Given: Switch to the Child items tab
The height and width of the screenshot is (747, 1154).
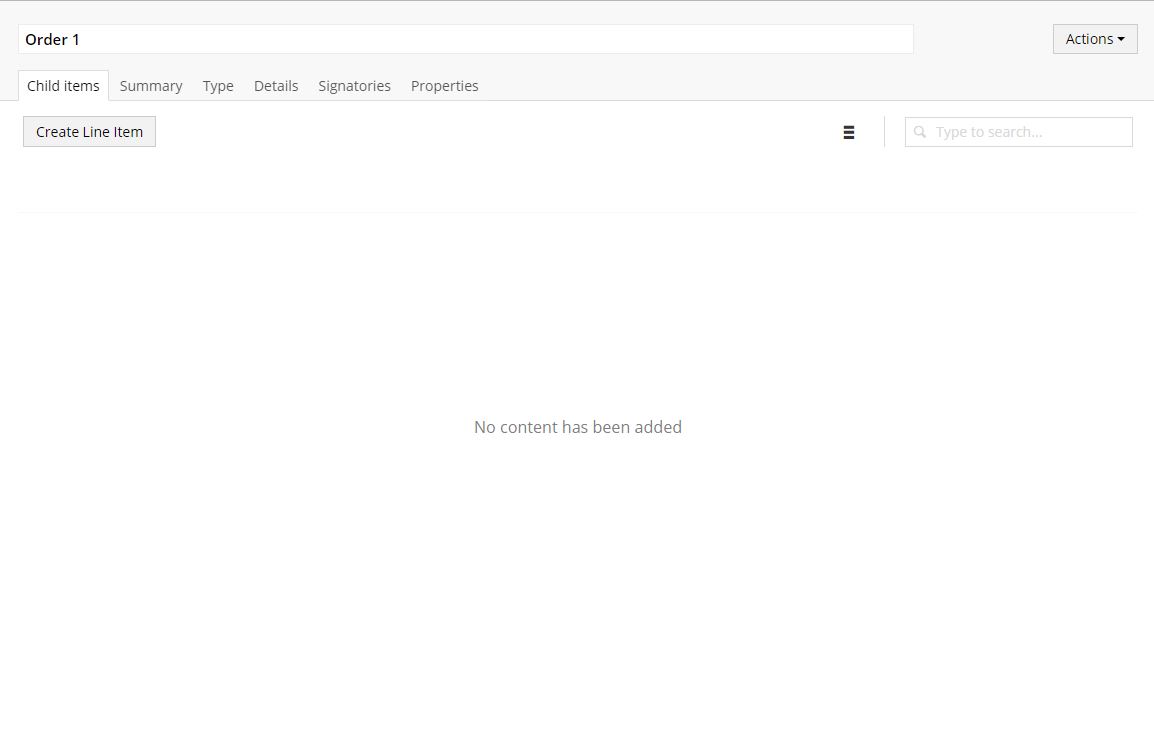Looking at the screenshot, I should pyautogui.click(x=63, y=86).
